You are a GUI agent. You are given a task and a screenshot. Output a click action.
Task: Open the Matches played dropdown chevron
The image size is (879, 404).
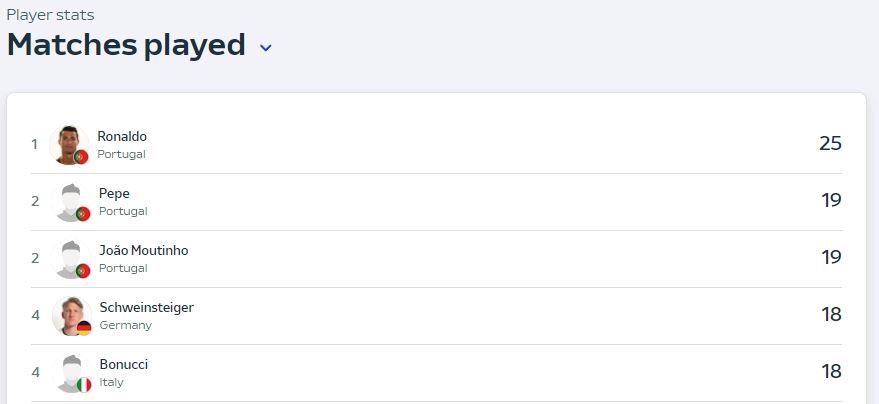point(266,48)
